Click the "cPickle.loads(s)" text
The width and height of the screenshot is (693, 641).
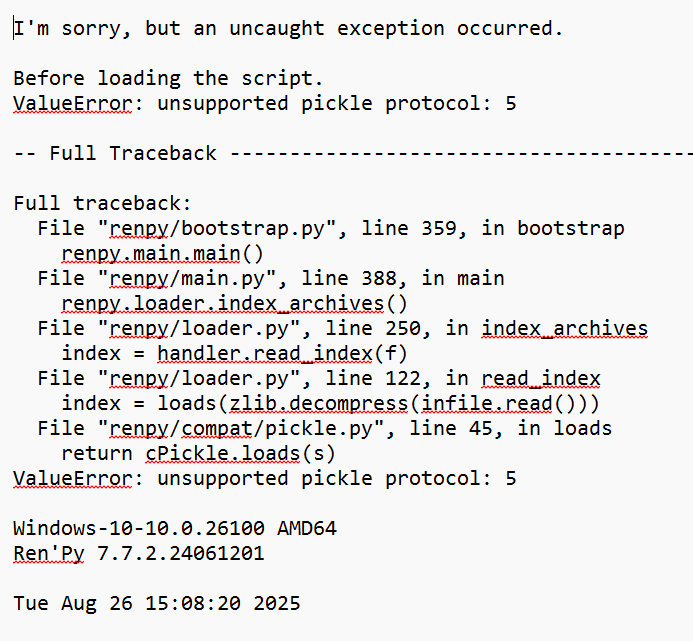241,453
